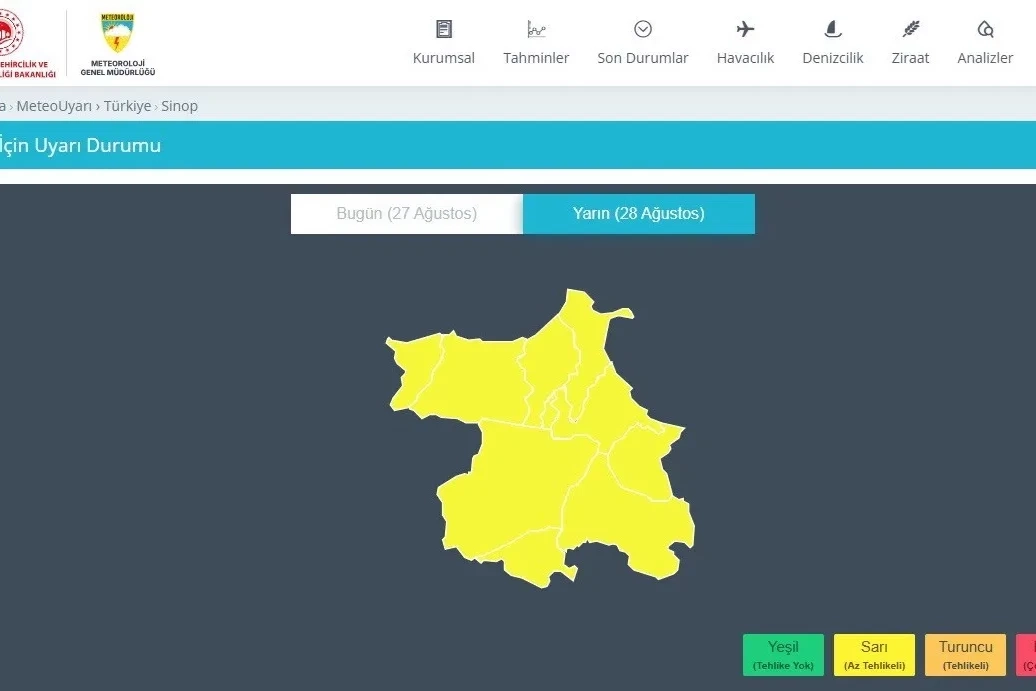1036x691 pixels.
Task: Go to MeteoUyarı breadcrumb link
Action: 54,106
